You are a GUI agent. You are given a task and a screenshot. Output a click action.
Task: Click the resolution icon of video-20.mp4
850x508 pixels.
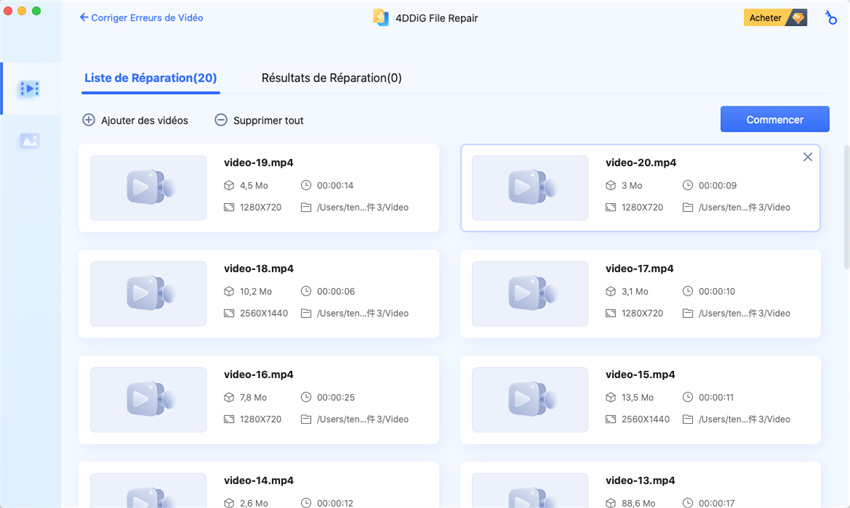click(x=610, y=207)
